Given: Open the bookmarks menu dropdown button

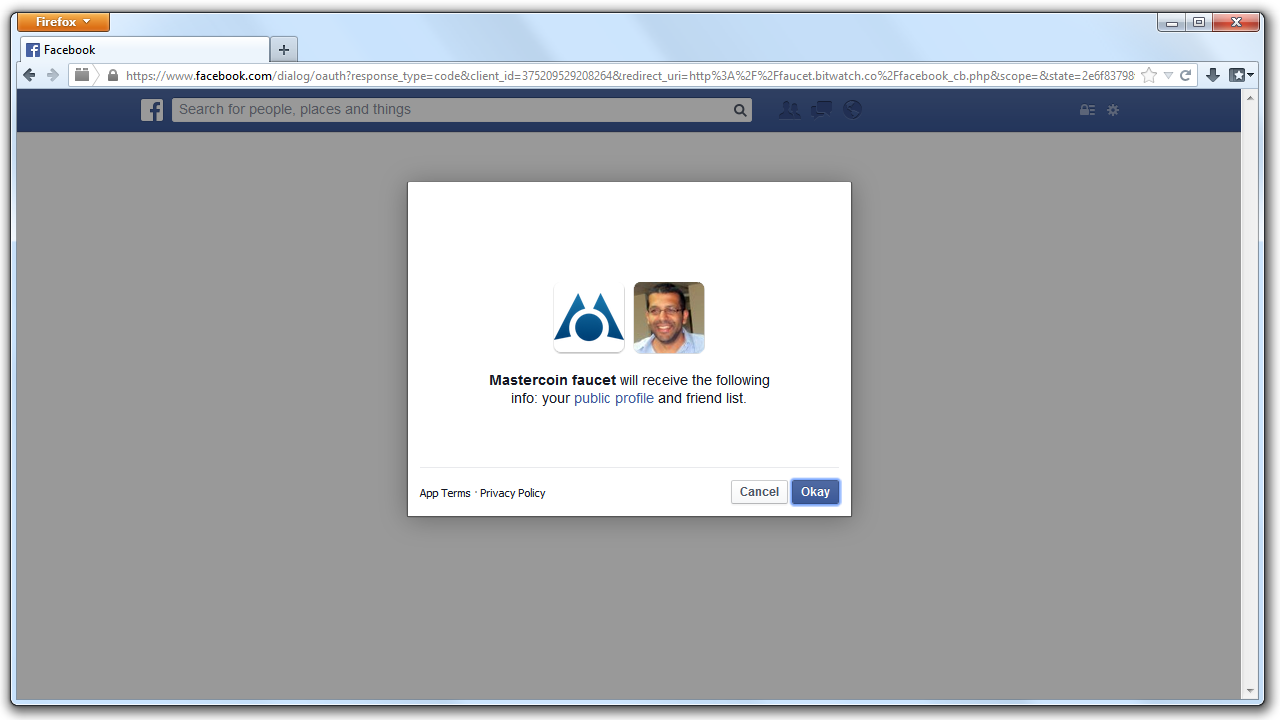Looking at the screenshot, I should (x=1241, y=75).
